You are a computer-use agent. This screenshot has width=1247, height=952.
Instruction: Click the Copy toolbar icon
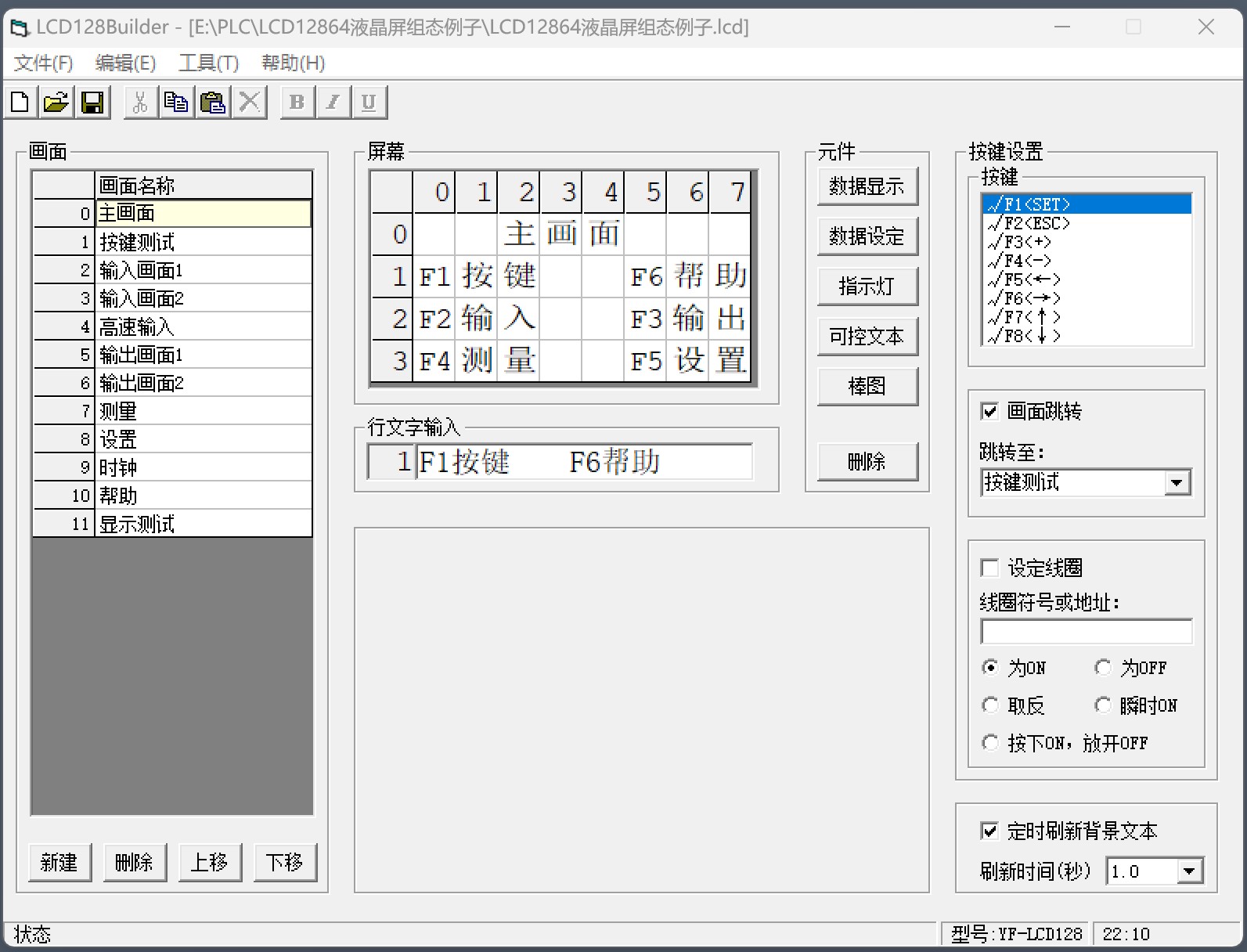(176, 103)
